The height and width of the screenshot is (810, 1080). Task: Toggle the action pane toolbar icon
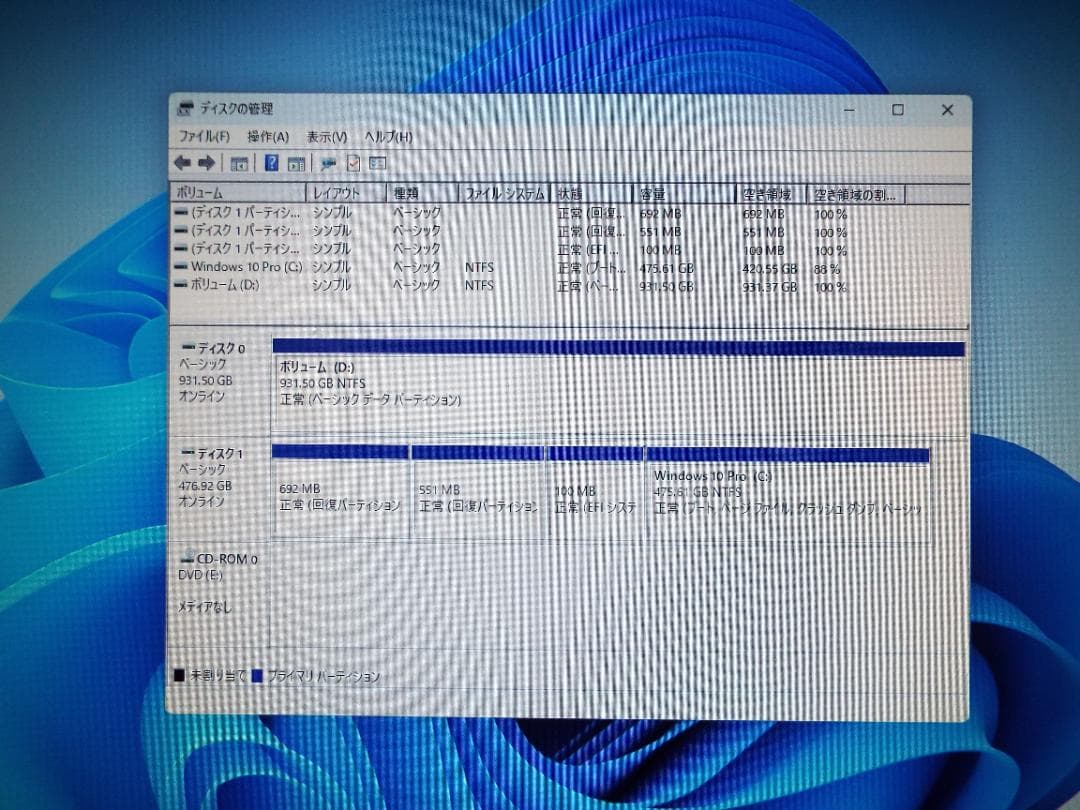click(x=297, y=164)
